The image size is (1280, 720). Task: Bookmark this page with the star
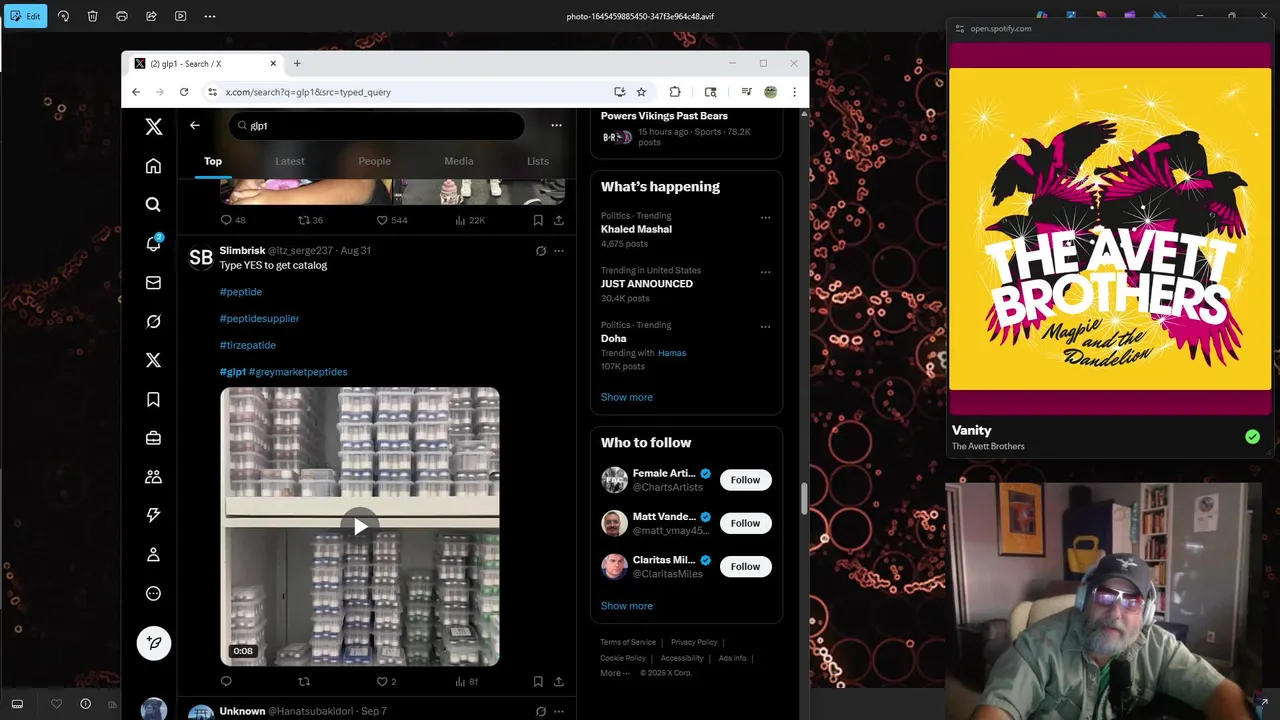click(x=641, y=92)
